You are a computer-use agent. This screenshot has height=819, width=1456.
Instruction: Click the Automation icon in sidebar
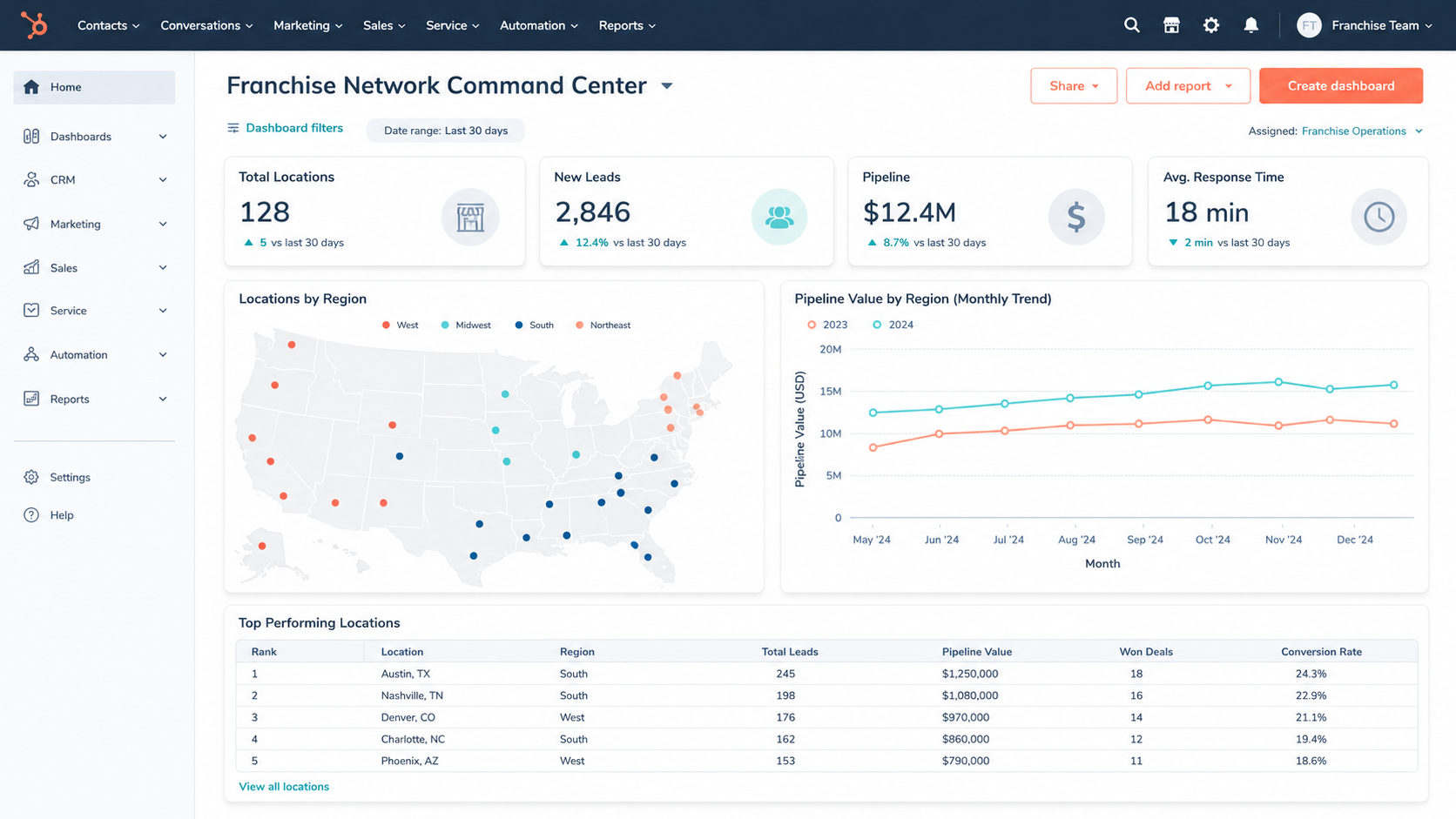[31, 354]
